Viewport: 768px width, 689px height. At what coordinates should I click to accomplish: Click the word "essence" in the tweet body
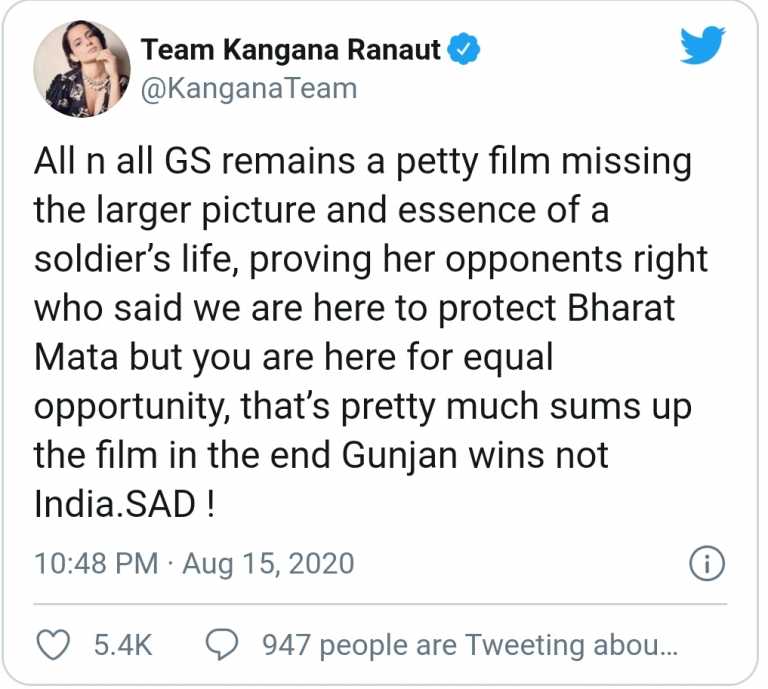(x=467, y=211)
